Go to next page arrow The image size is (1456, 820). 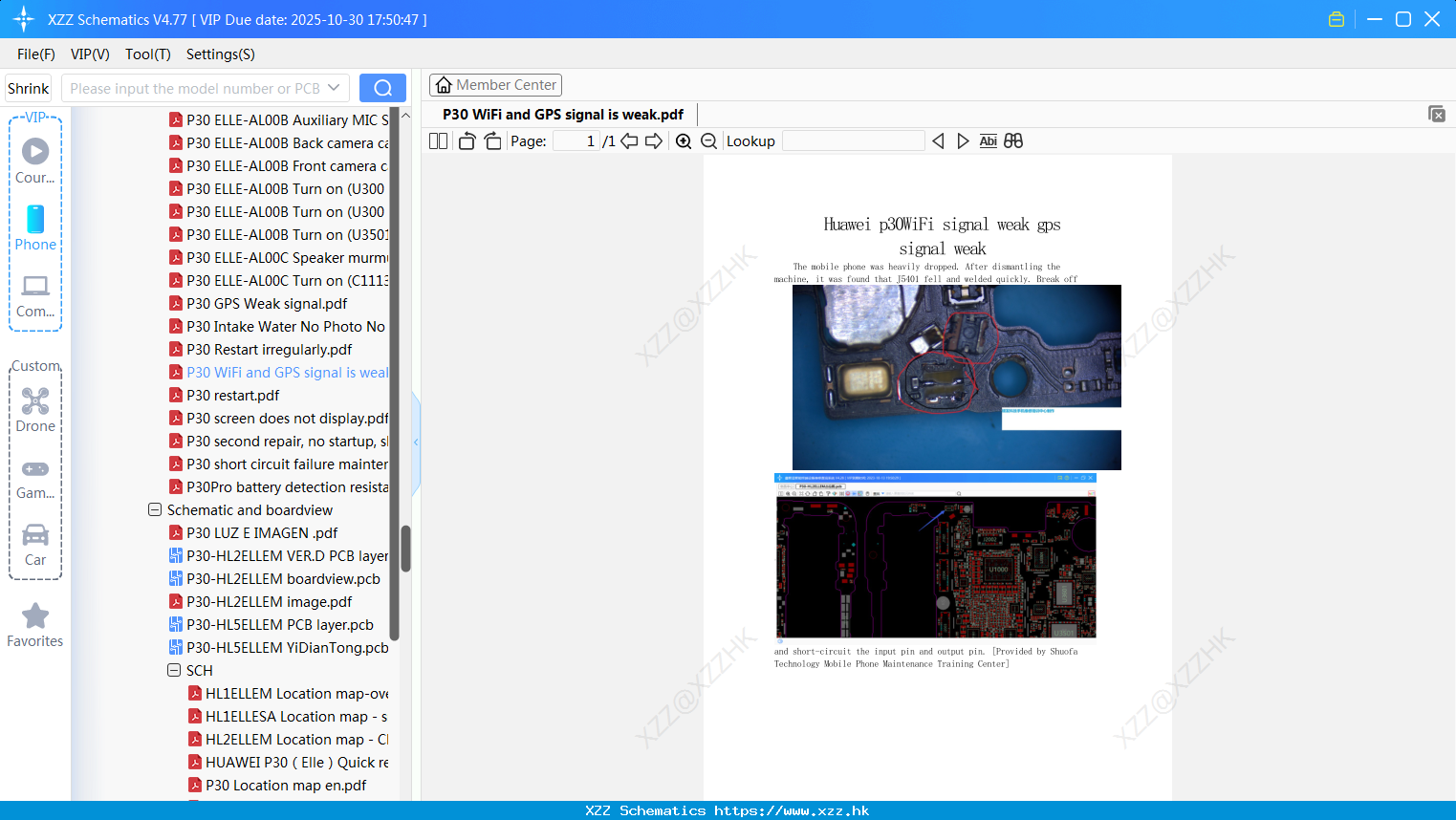click(654, 140)
